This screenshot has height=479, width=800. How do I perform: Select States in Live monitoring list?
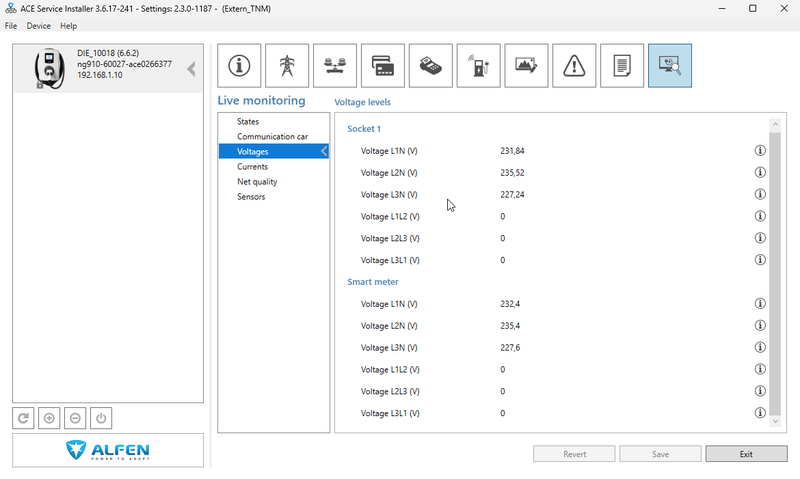point(248,121)
